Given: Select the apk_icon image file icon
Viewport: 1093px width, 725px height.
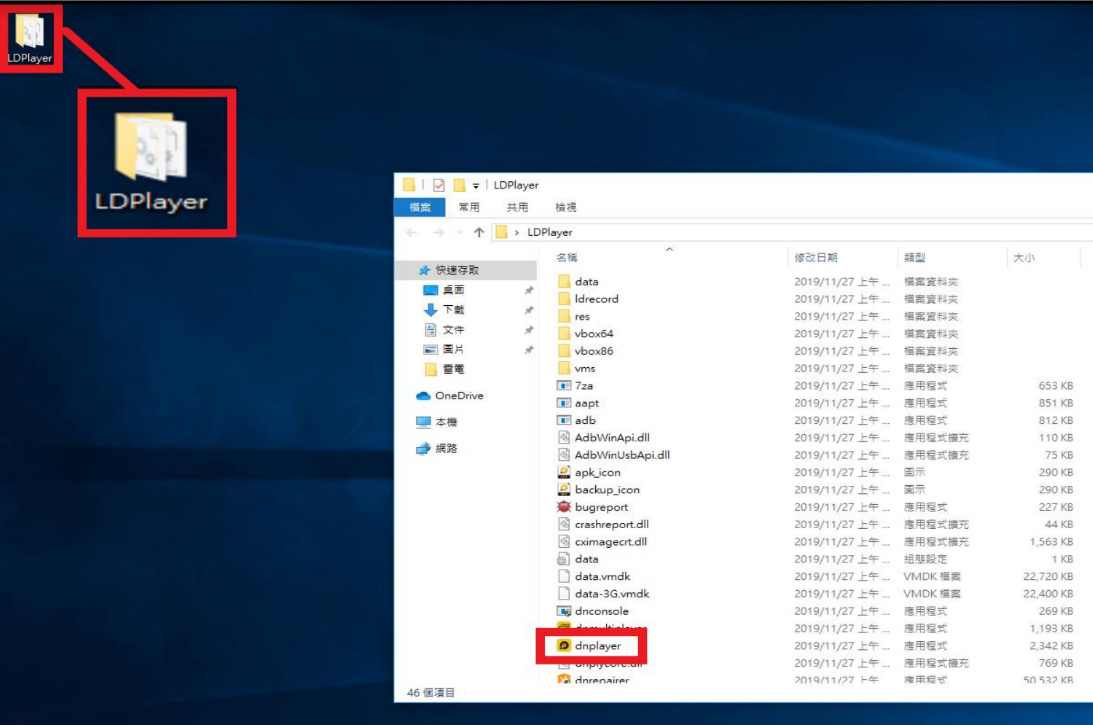Looking at the screenshot, I should point(564,472).
